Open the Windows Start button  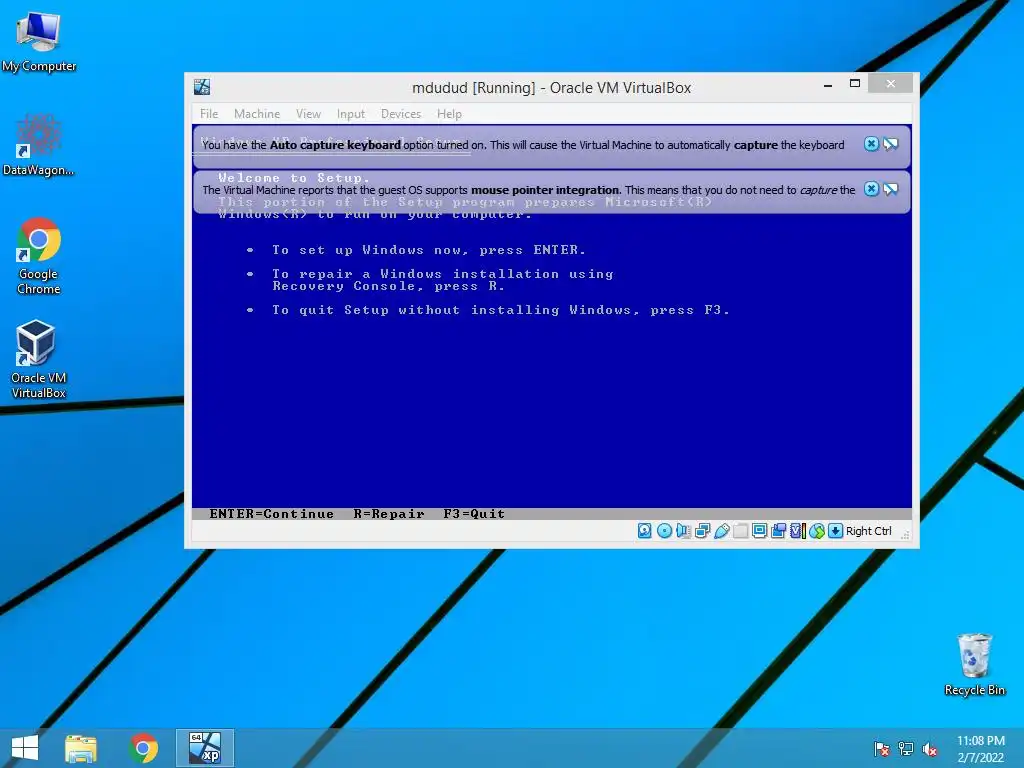click(x=25, y=748)
